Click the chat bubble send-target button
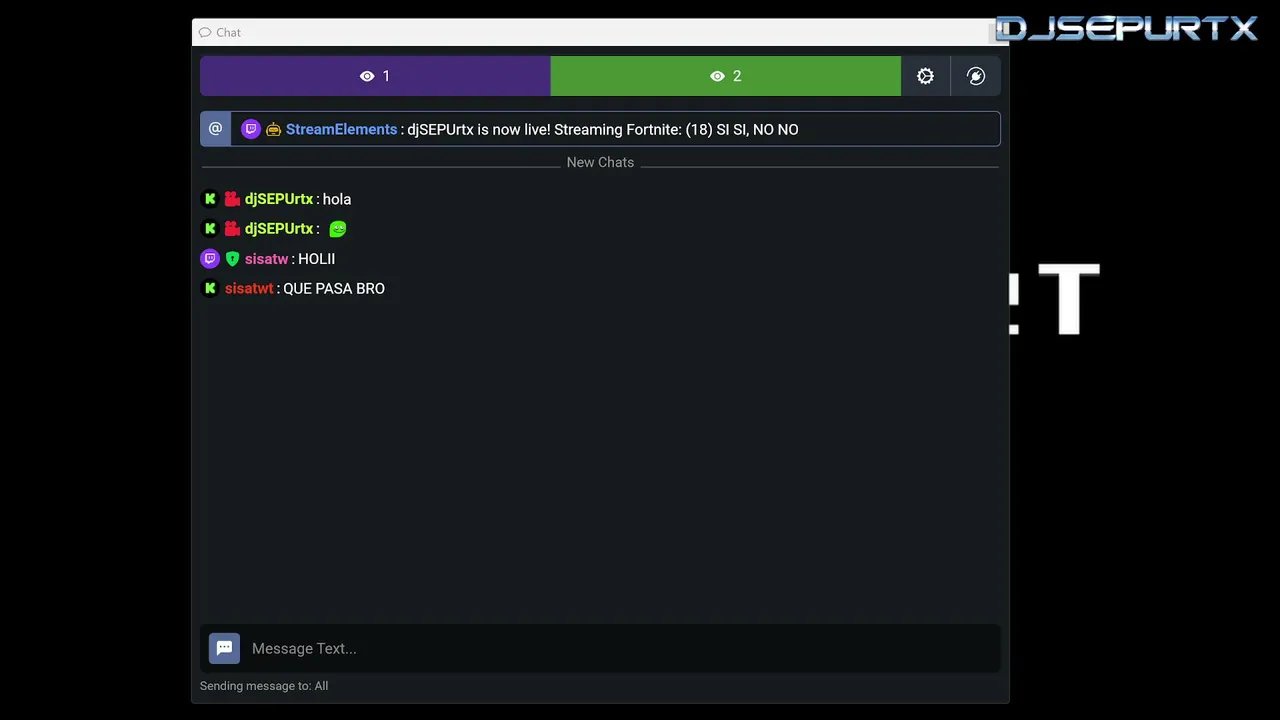The width and height of the screenshot is (1280, 720). pos(224,648)
